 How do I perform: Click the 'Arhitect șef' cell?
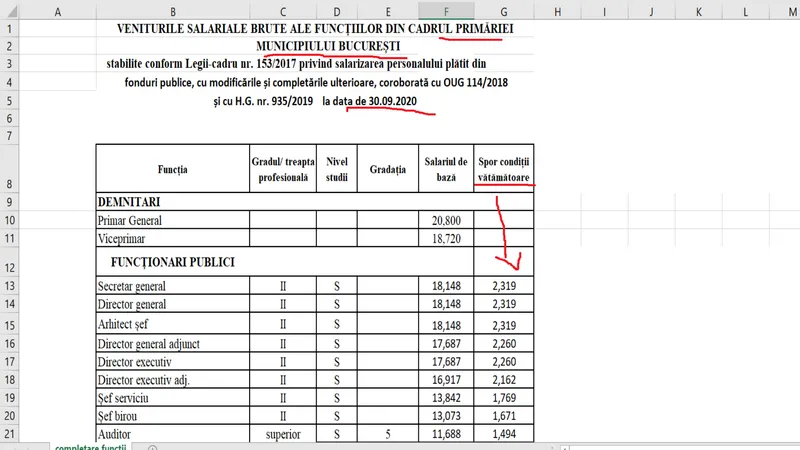click(x=172, y=325)
